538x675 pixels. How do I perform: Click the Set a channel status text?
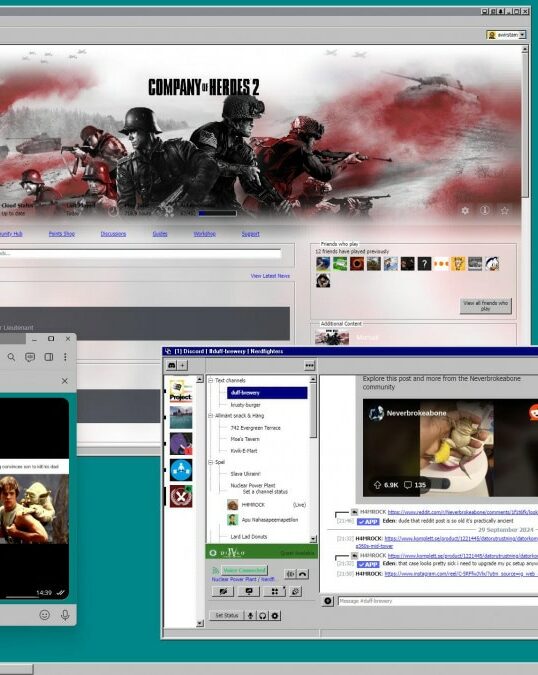[265, 492]
